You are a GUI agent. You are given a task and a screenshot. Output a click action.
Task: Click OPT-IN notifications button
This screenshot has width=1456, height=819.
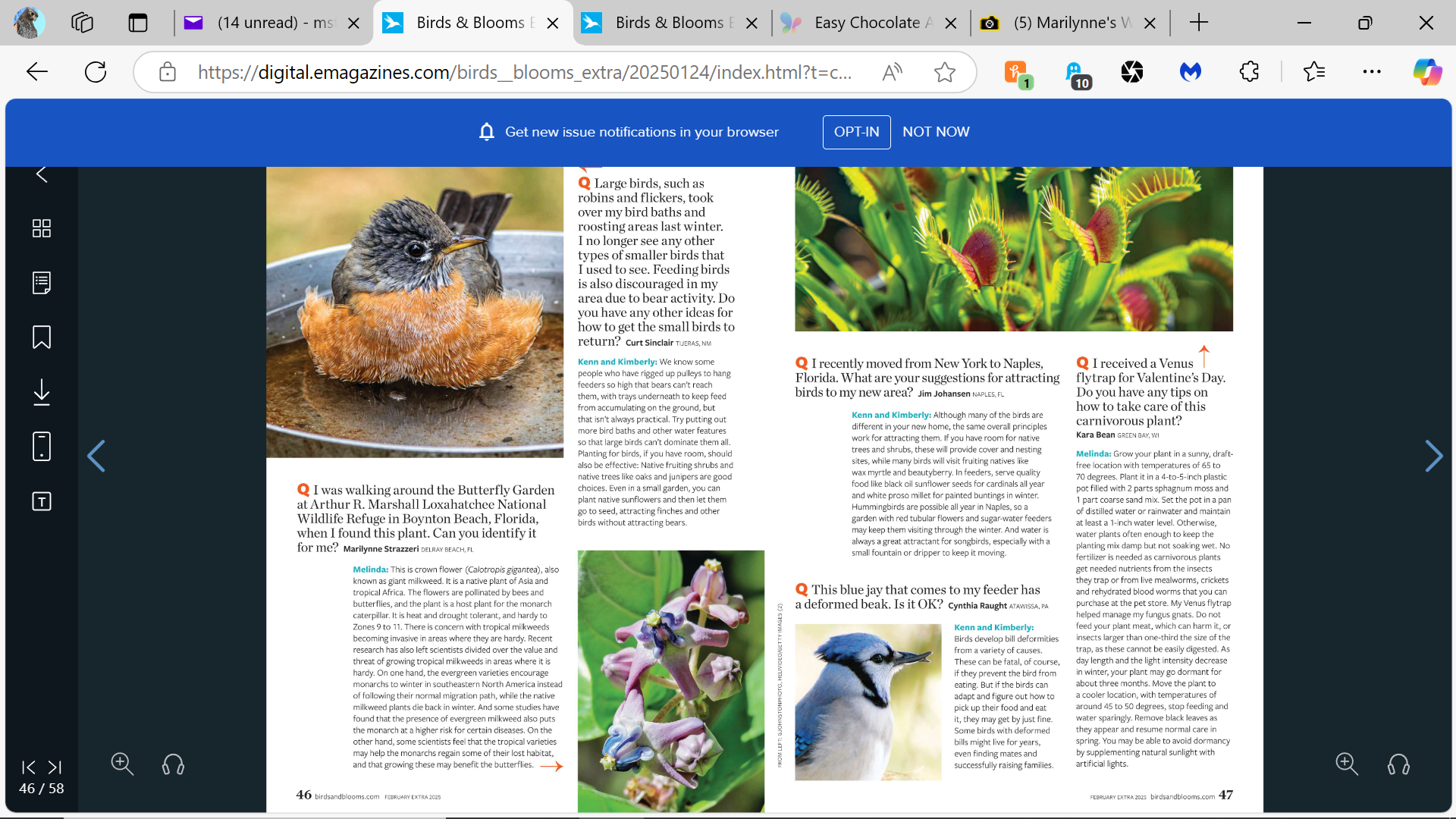856,132
